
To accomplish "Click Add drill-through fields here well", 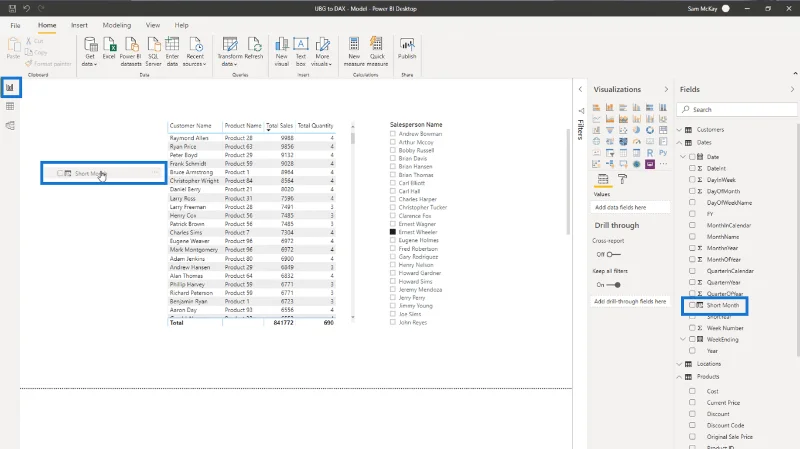I will (x=632, y=302).
